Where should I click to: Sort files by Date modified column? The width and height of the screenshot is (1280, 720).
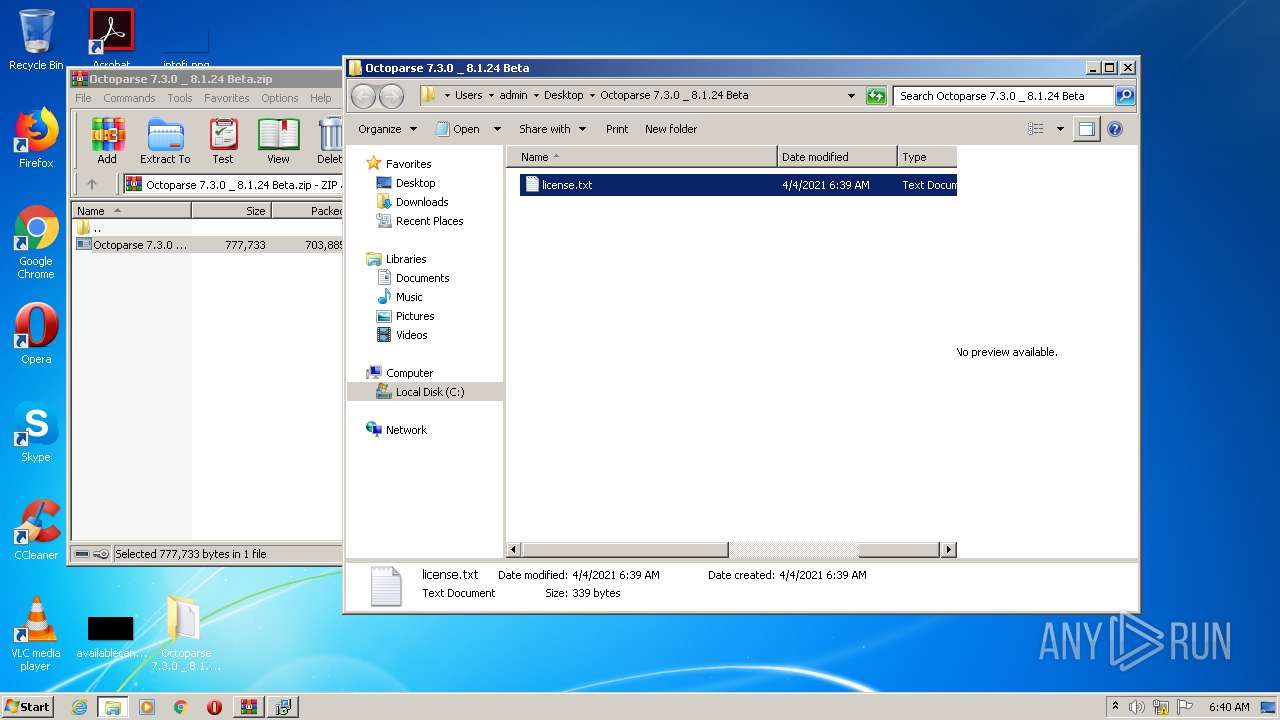837,157
